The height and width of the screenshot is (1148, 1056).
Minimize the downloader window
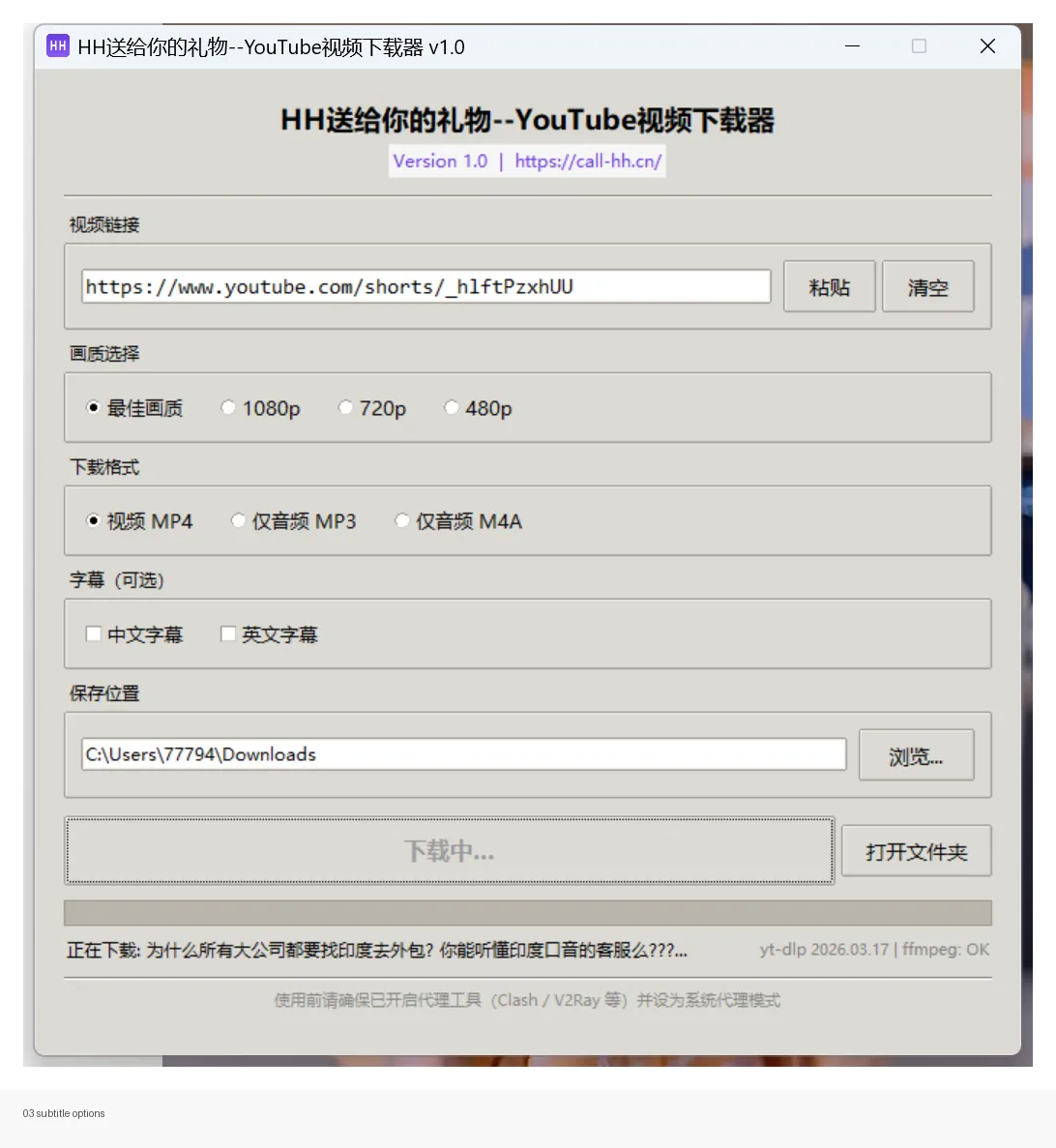pos(852,45)
